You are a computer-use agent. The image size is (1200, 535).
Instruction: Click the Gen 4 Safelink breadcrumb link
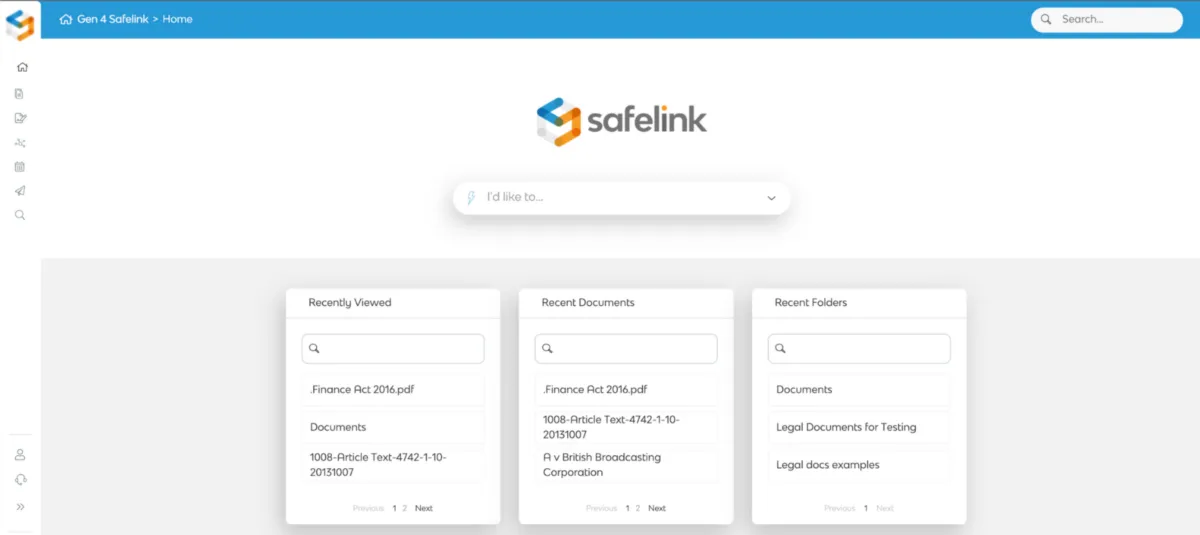tap(112, 19)
